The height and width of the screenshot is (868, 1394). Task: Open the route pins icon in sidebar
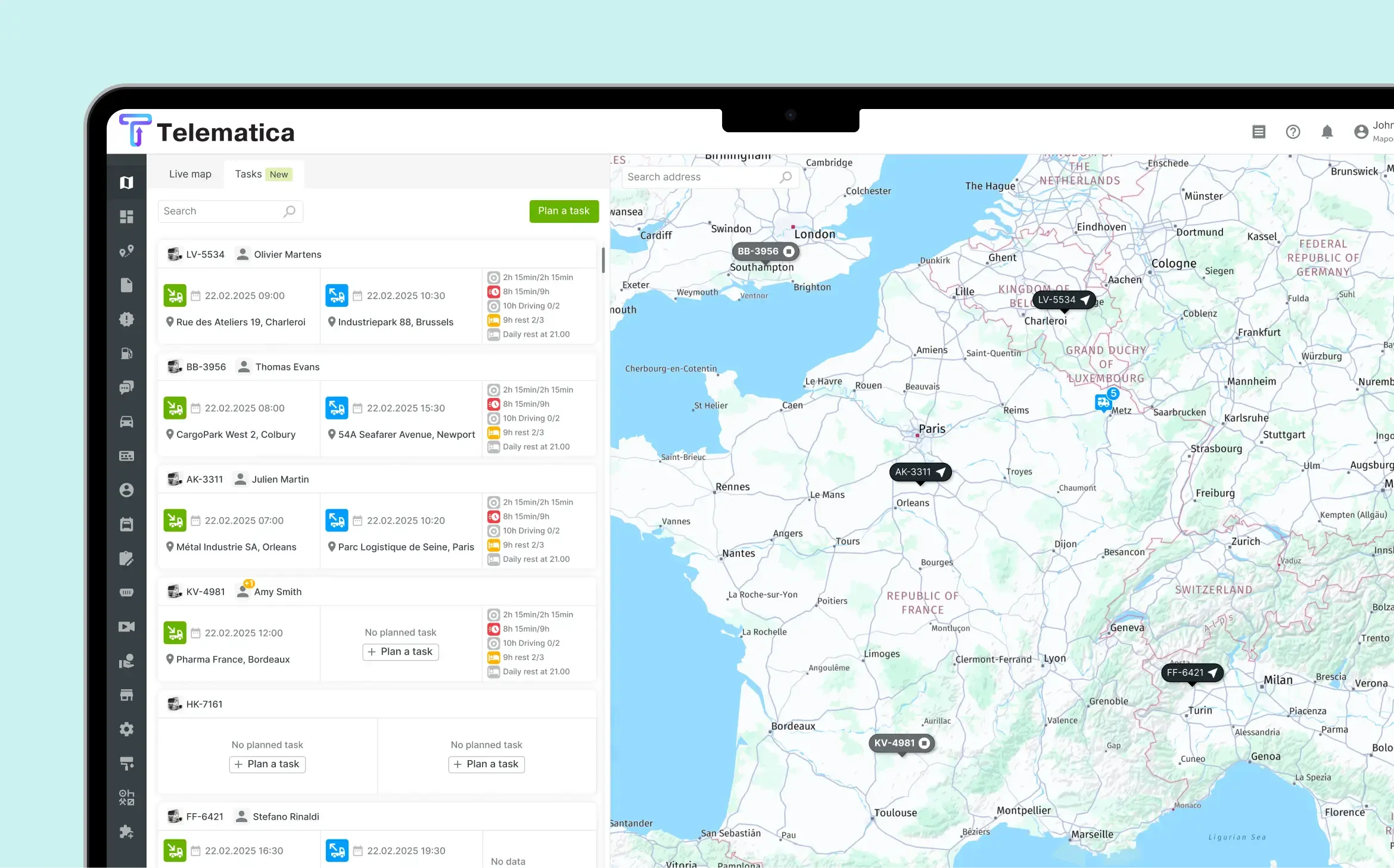click(126, 251)
